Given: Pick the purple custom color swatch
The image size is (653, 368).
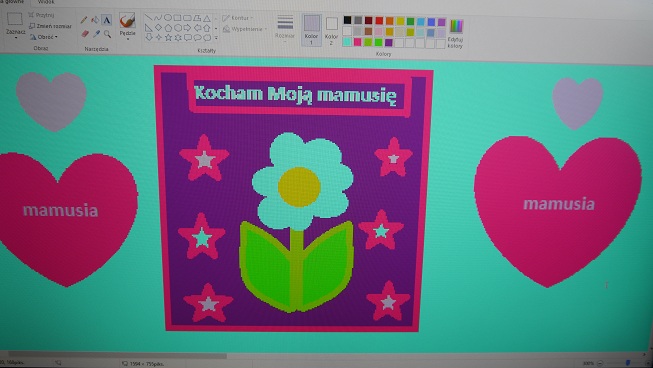Looking at the screenshot, I should tap(389, 42).
